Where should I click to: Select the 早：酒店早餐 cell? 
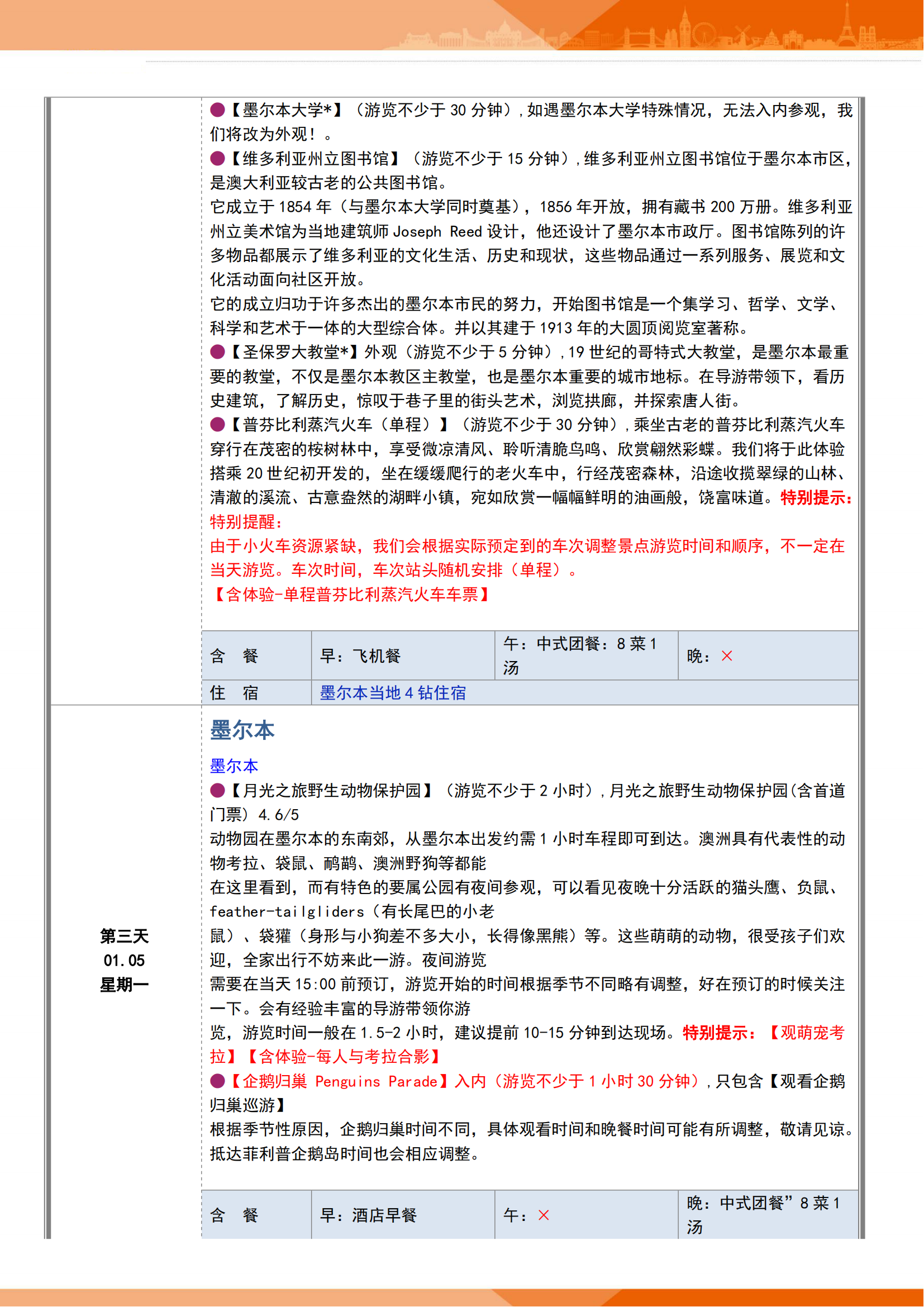pyautogui.click(x=402, y=1215)
